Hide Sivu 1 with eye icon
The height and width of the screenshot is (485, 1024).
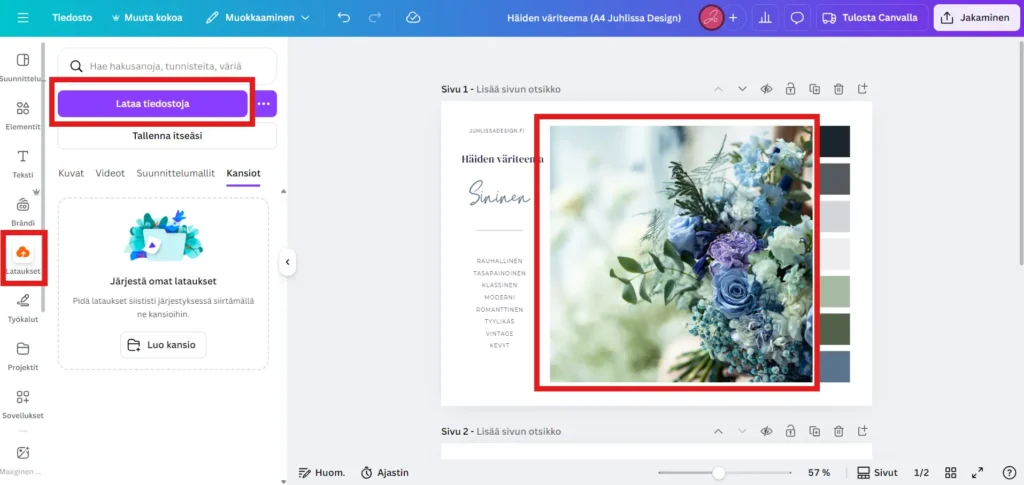[x=766, y=89]
